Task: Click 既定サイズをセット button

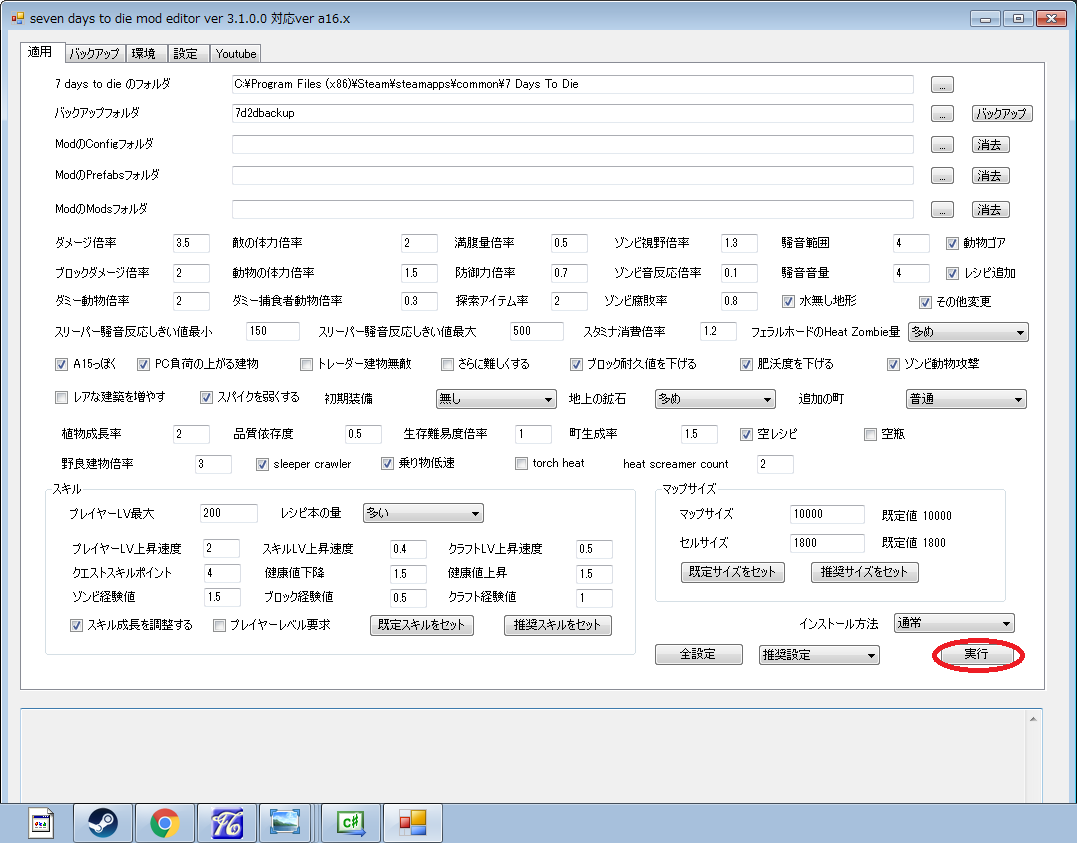Action: click(x=732, y=572)
